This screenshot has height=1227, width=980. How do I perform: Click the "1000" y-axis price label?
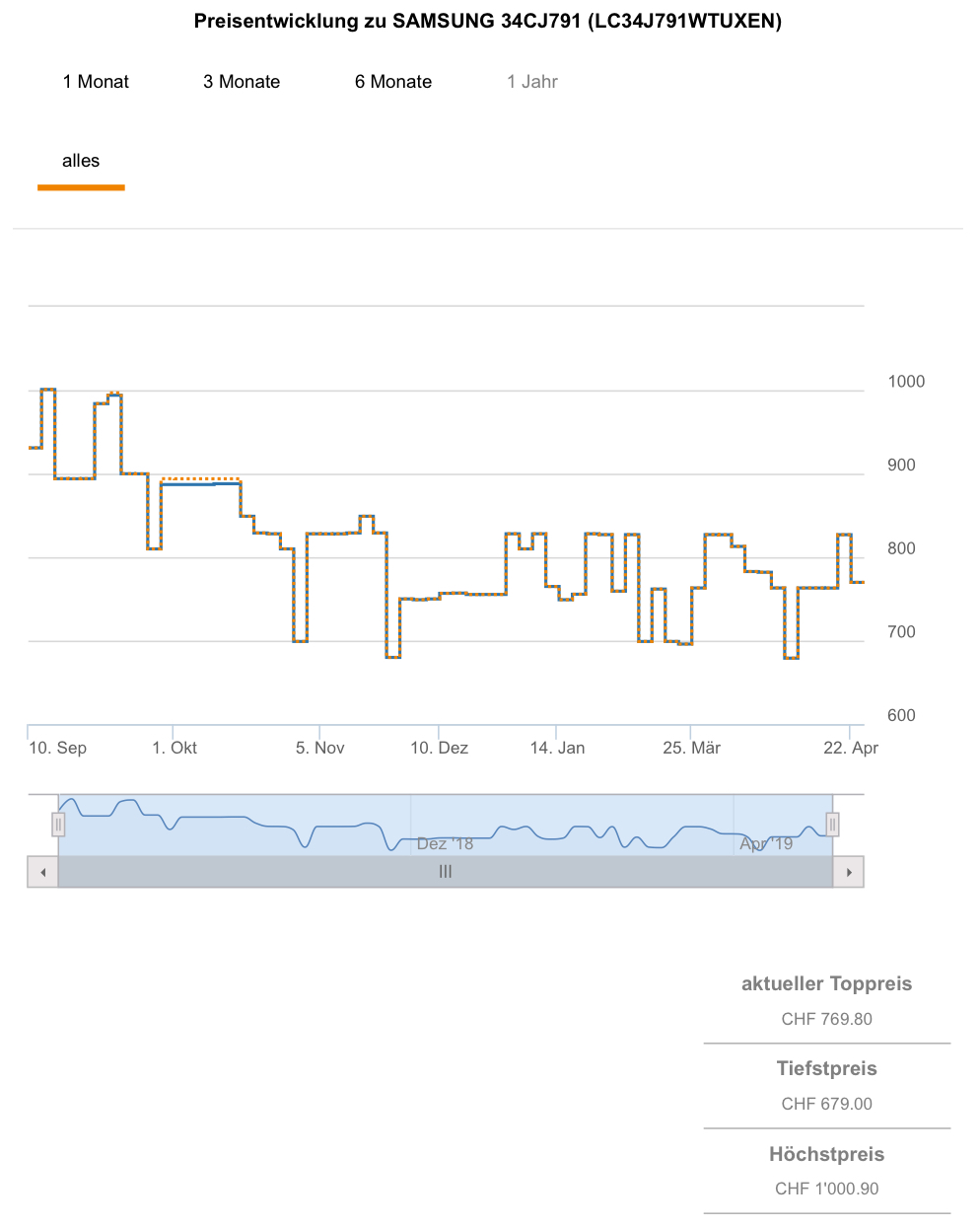click(x=906, y=382)
